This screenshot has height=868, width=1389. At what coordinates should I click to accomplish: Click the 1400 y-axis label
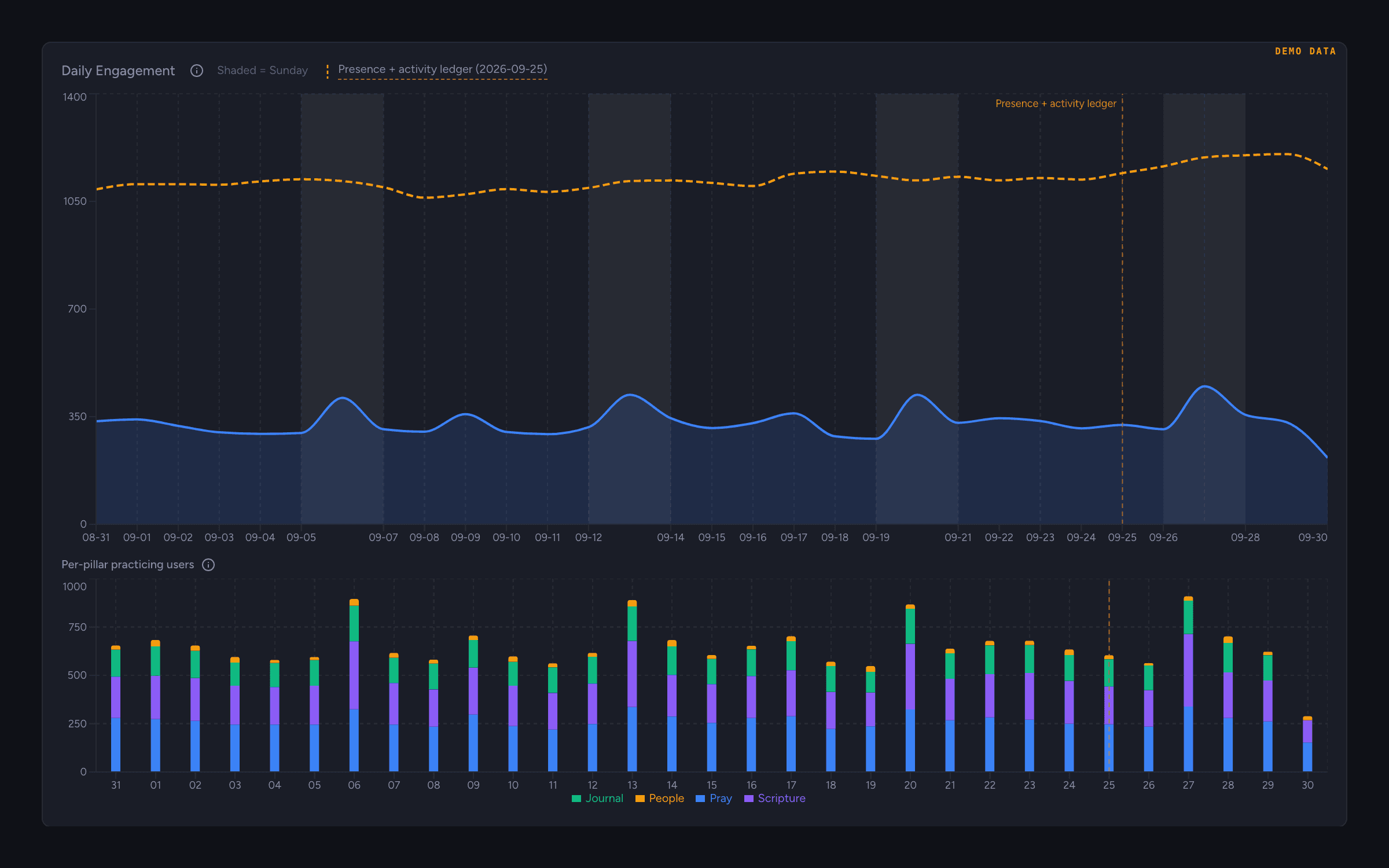point(75,97)
